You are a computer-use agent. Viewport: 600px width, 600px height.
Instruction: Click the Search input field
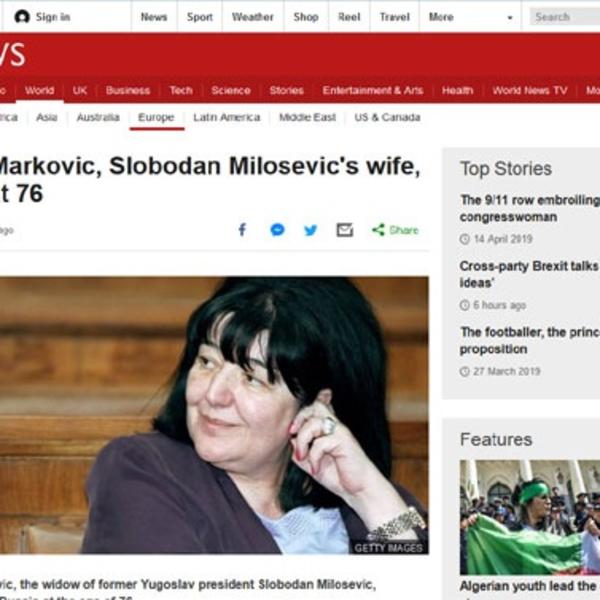click(x=565, y=17)
